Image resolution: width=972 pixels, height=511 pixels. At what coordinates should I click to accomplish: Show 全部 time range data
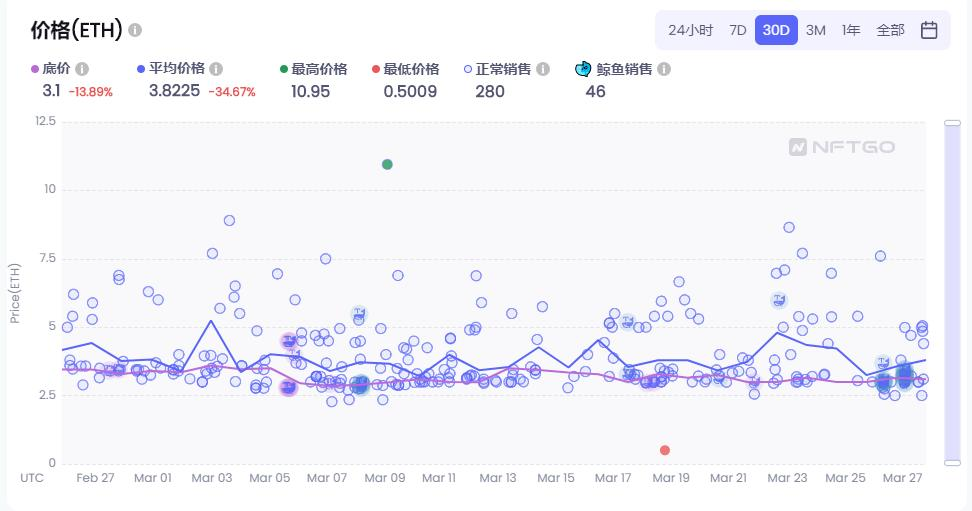tap(890, 30)
